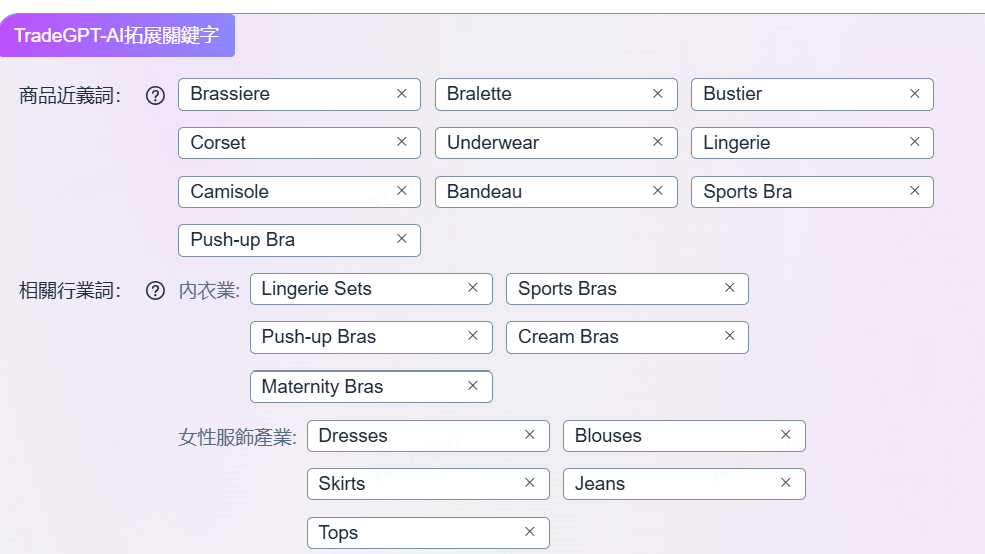This screenshot has width=985, height=554.
Task: Remove the Bustier keyword tag
Action: (x=915, y=94)
